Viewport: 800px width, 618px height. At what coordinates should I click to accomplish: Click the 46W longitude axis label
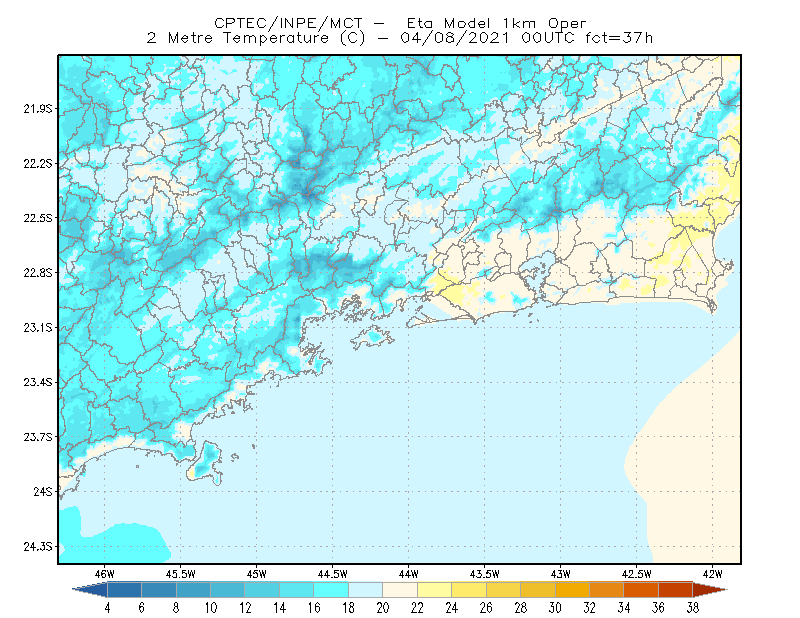[105, 574]
